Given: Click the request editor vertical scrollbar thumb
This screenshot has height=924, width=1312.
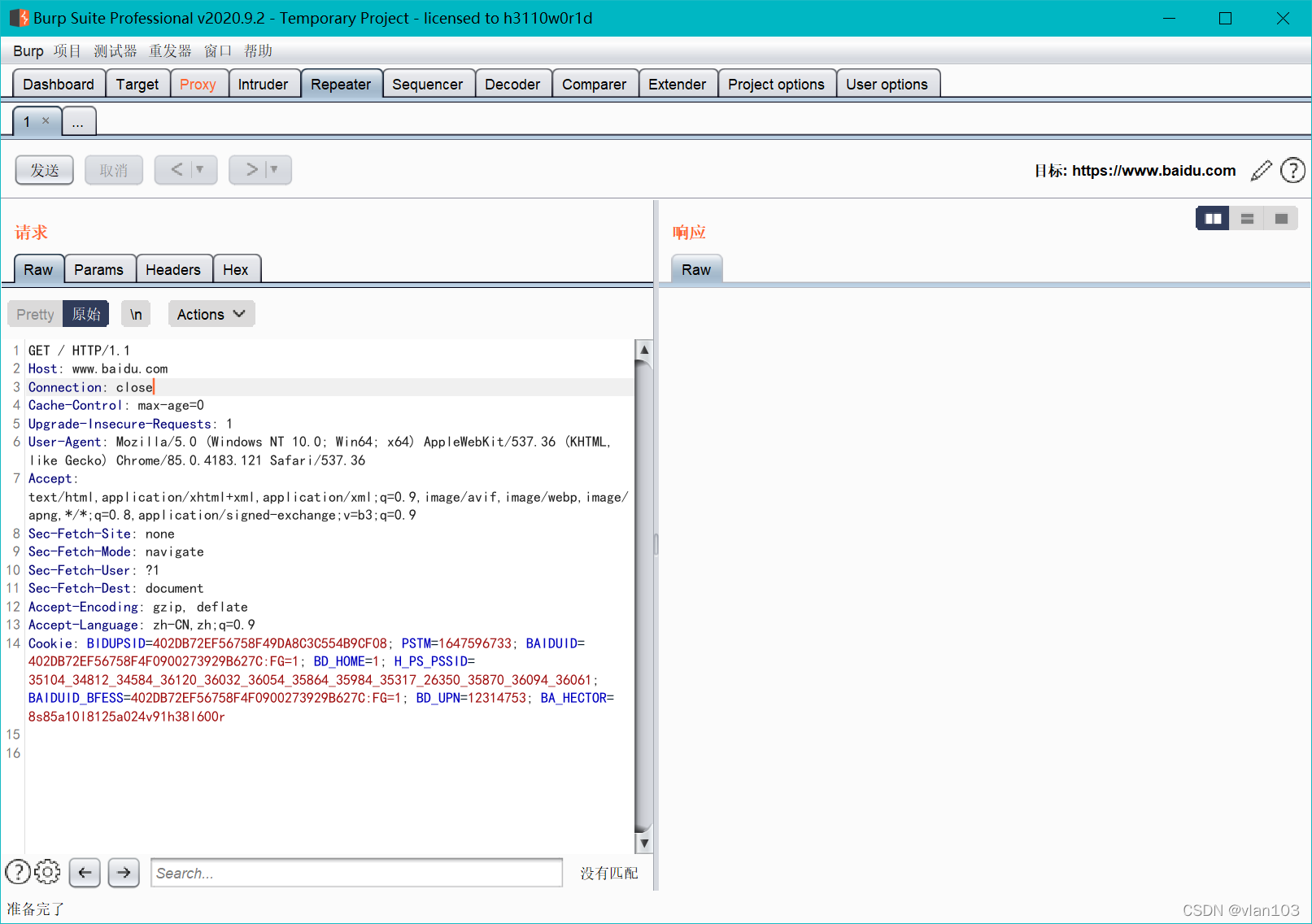Looking at the screenshot, I should click(643, 597).
